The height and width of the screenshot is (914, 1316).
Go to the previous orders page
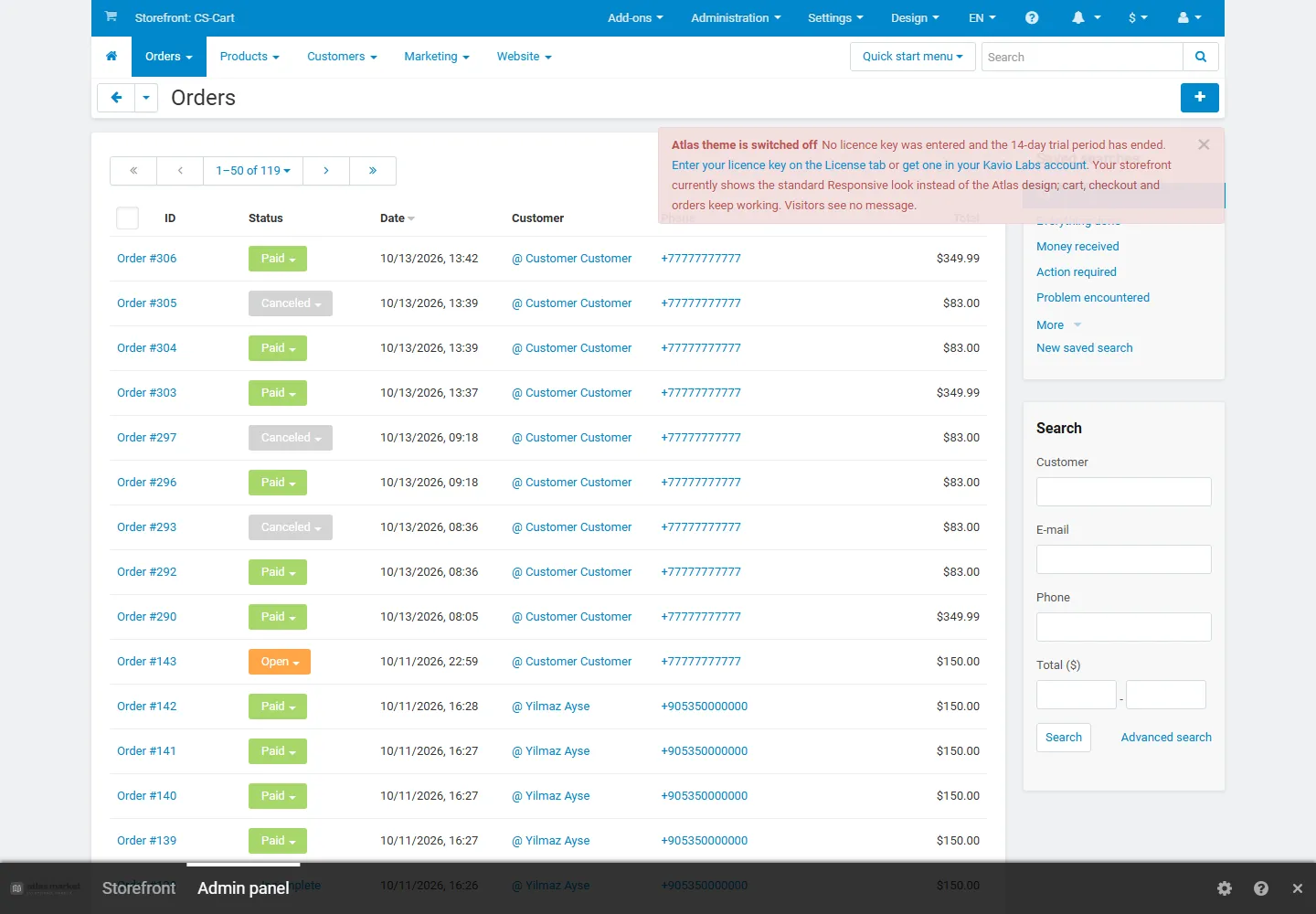[180, 171]
